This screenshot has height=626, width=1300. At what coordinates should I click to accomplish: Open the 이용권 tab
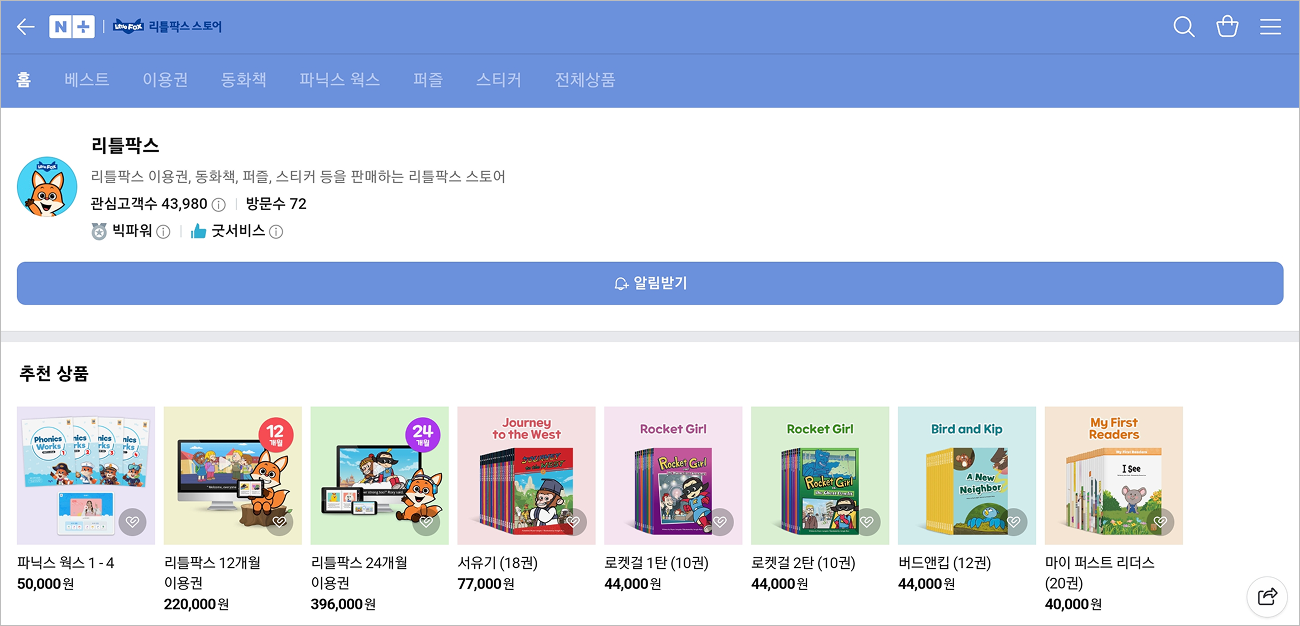point(165,80)
